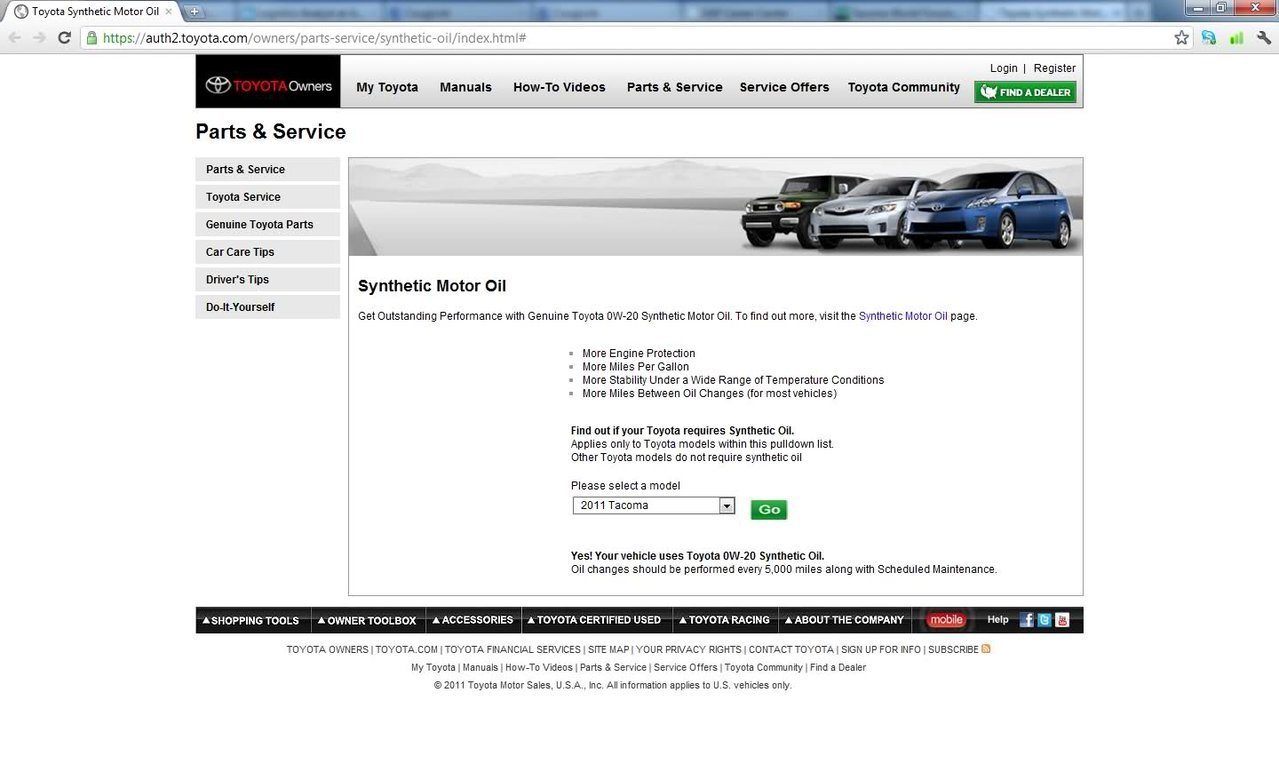Screen dimensions: 1279x764
Task: Open Service Offers in the top navigation
Action: click(785, 87)
